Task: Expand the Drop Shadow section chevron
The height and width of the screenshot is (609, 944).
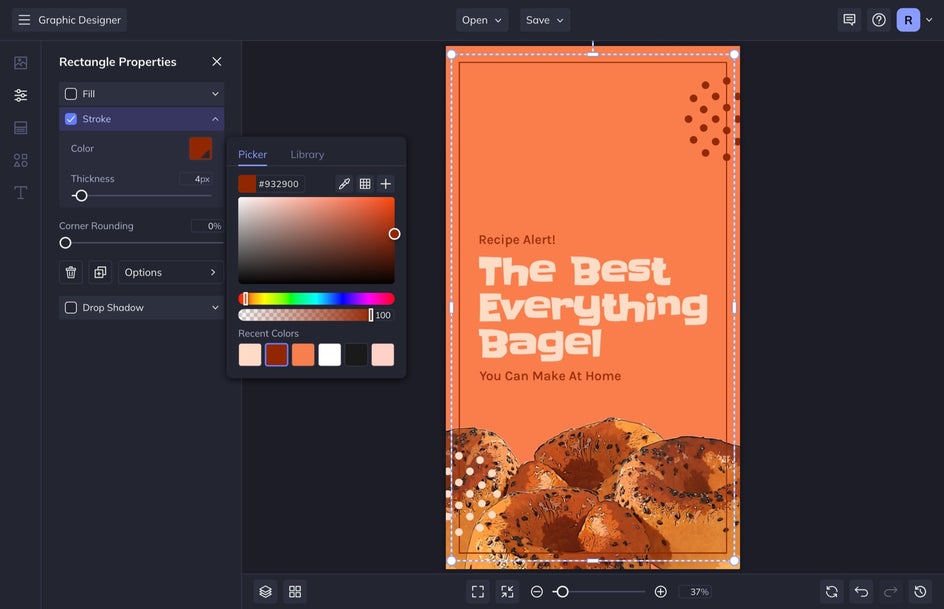Action: [x=215, y=308]
